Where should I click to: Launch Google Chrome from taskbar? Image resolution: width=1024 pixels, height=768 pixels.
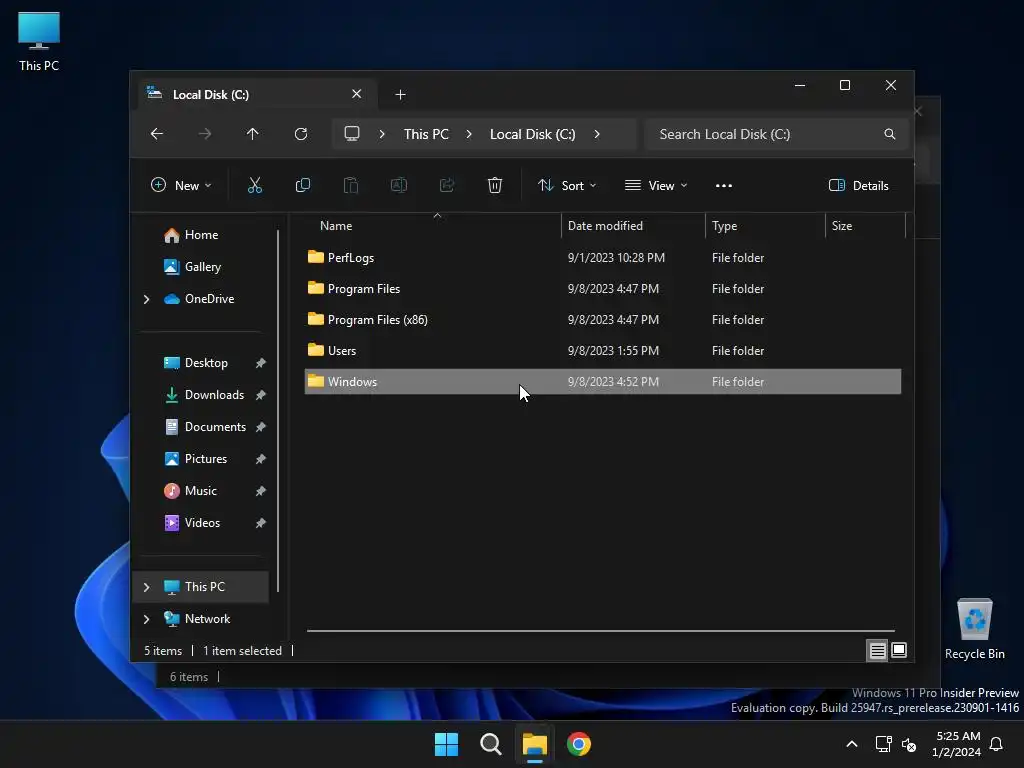(579, 744)
